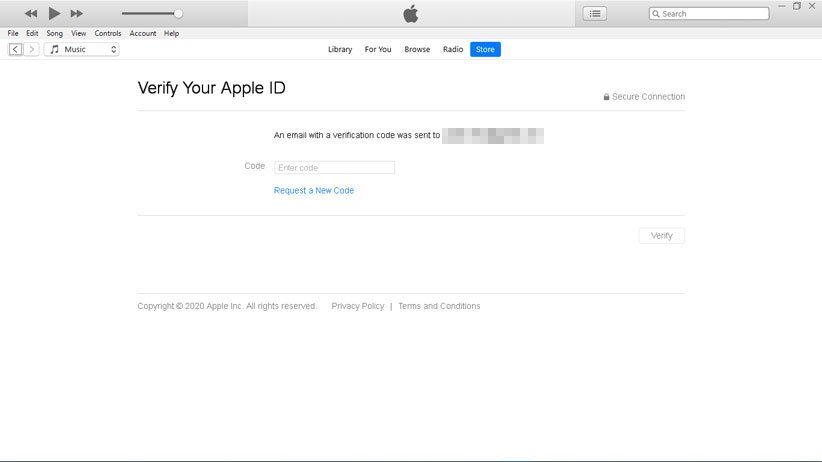Viewport: 822px width, 462px height.
Task: Click Request a New Code link
Action: coord(314,190)
